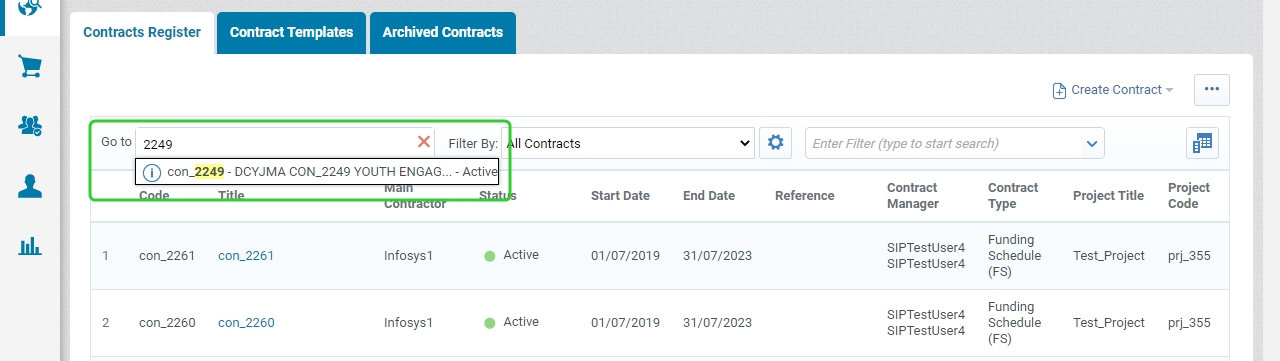Open the bar chart reports sidebar icon
Viewport: 1280px width, 361px height.
point(30,245)
